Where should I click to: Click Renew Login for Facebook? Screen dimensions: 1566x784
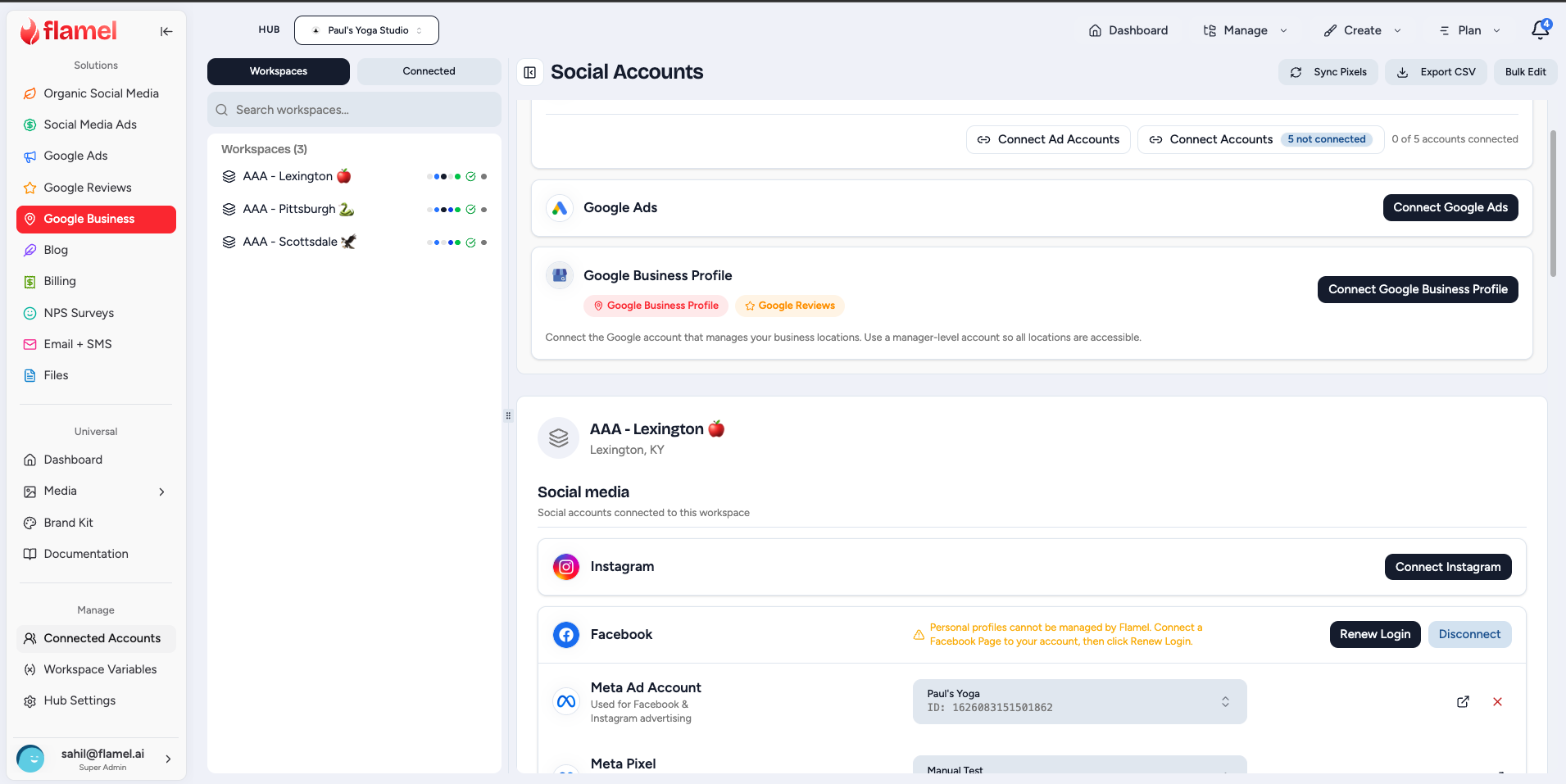1375,634
